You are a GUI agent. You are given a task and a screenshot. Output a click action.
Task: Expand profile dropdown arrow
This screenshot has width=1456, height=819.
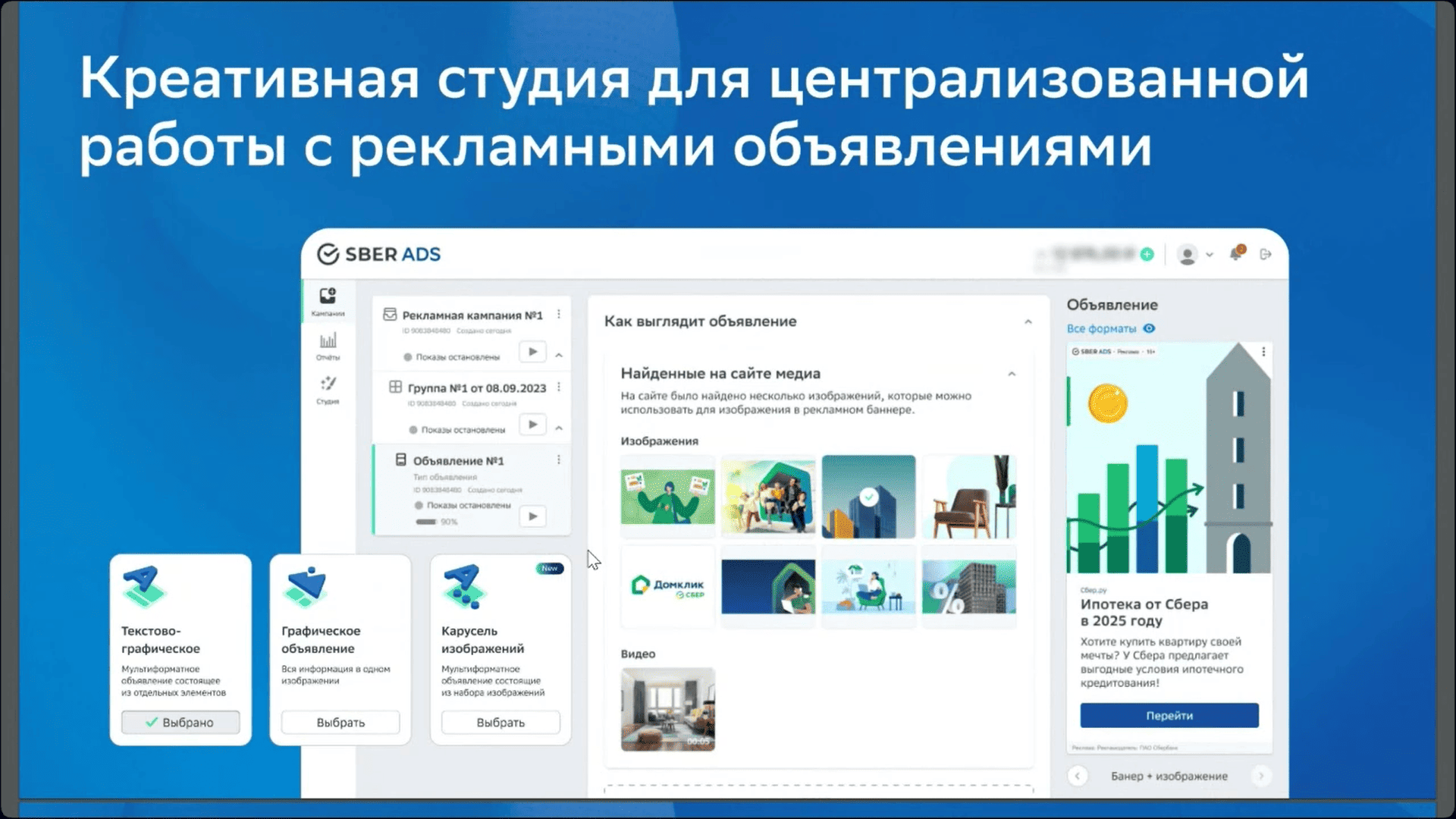[1210, 255]
